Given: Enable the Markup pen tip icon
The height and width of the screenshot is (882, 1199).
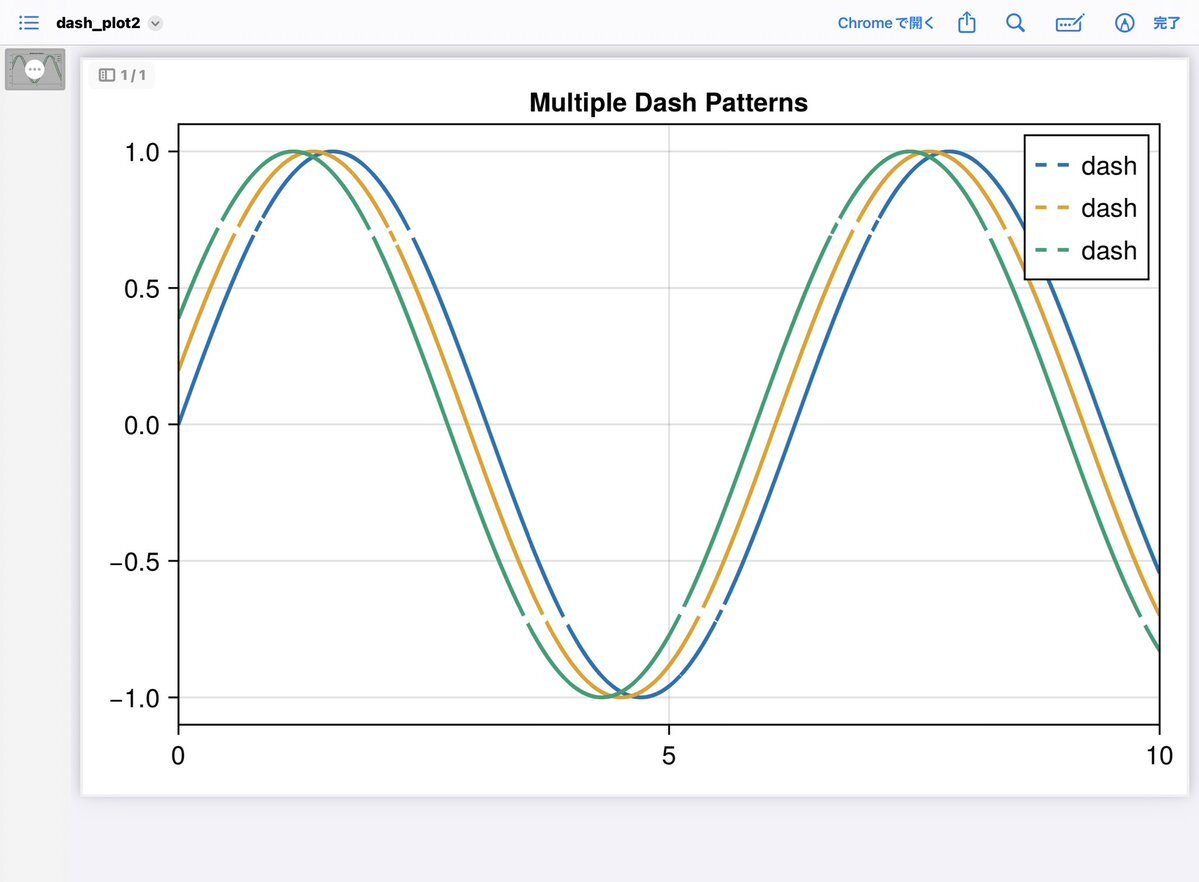Looking at the screenshot, I should pyautogui.click(x=1125, y=23).
